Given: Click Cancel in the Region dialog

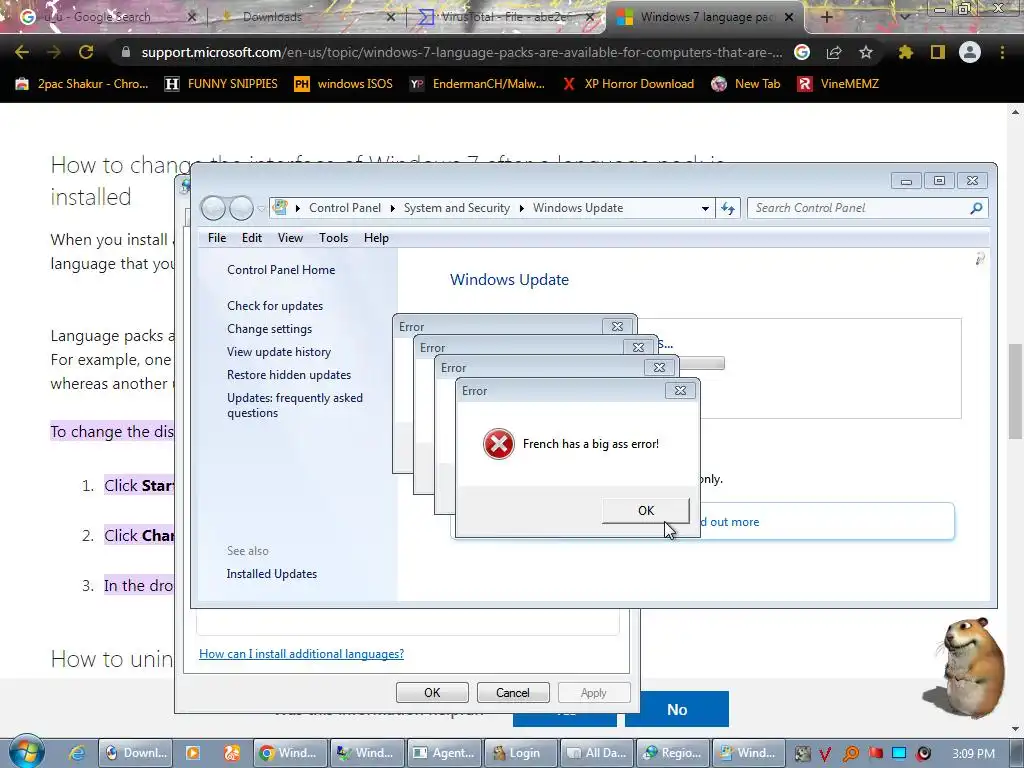Looking at the screenshot, I should [513, 692].
